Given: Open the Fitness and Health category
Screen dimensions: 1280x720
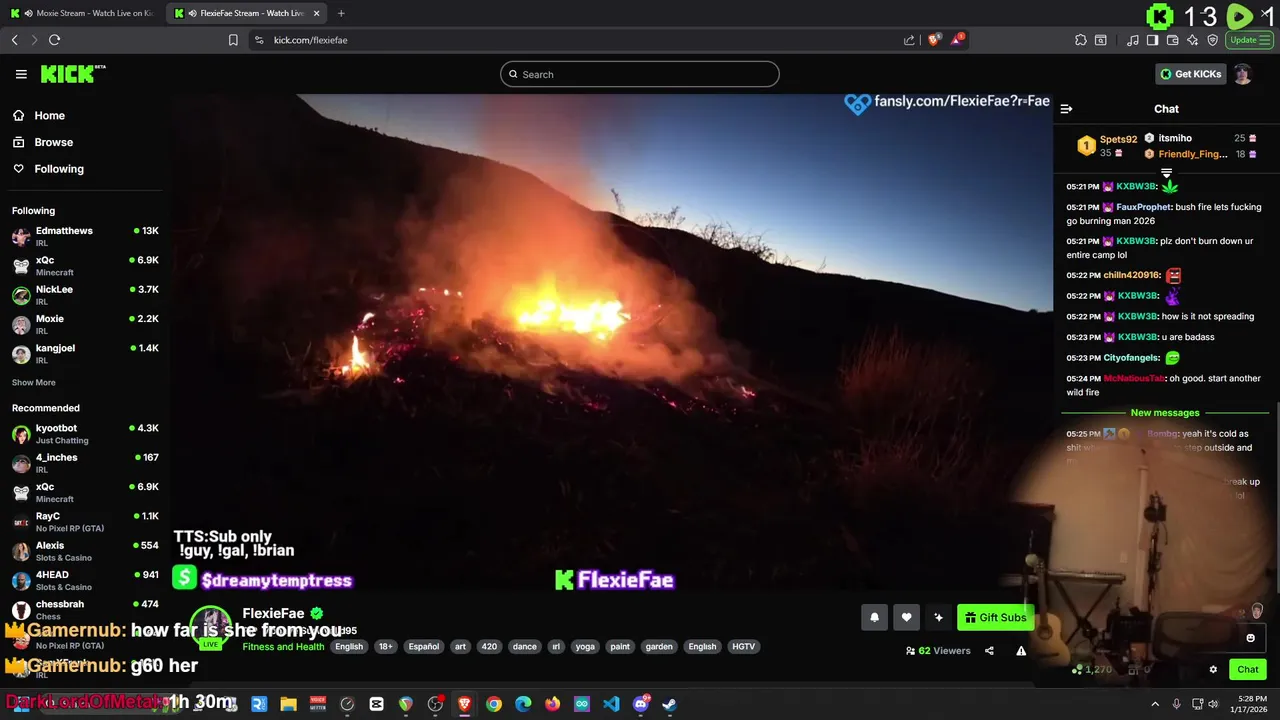Looking at the screenshot, I should pos(283,647).
